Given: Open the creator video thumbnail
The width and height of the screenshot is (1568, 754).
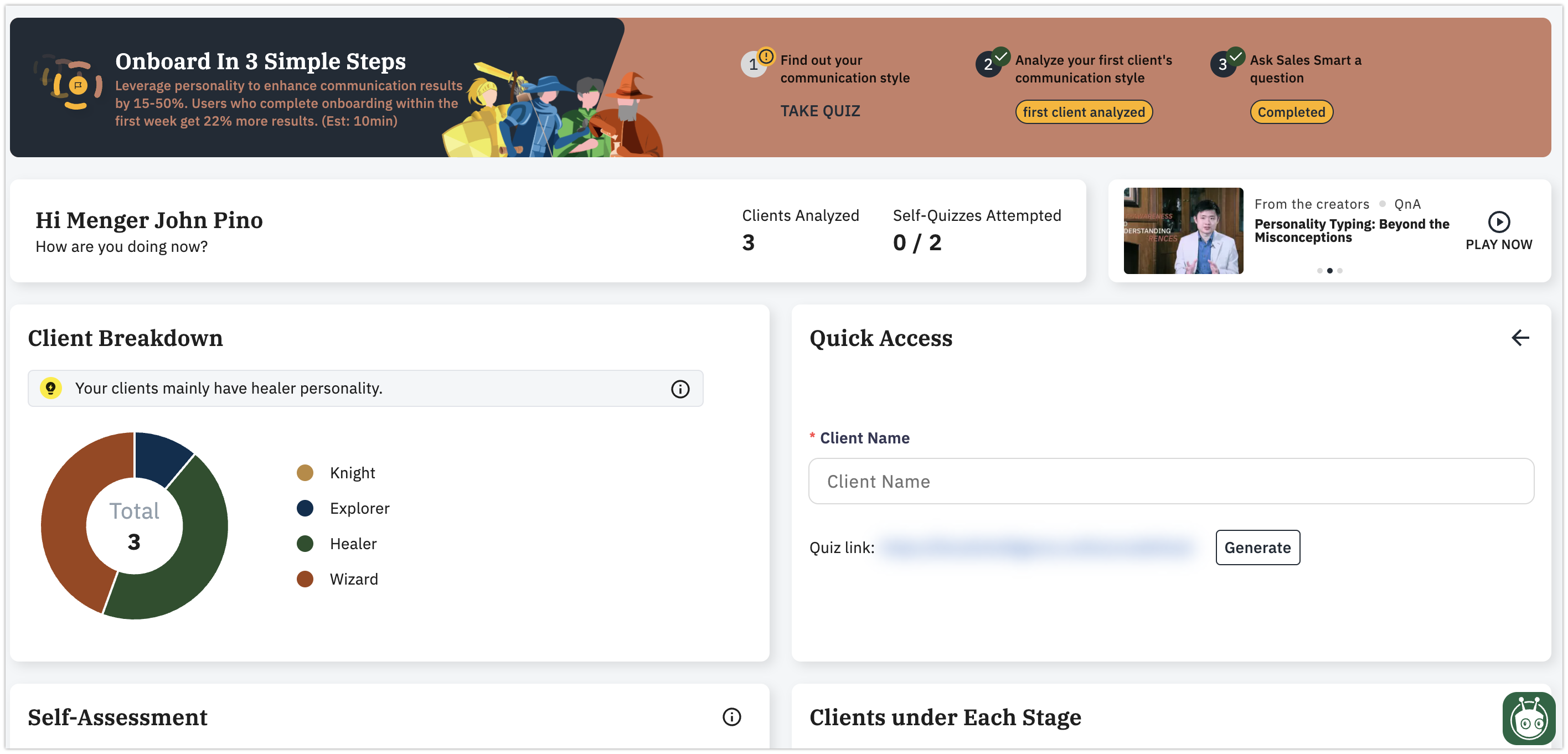Looking at the screenshot, I should (x=1183, y=231).
